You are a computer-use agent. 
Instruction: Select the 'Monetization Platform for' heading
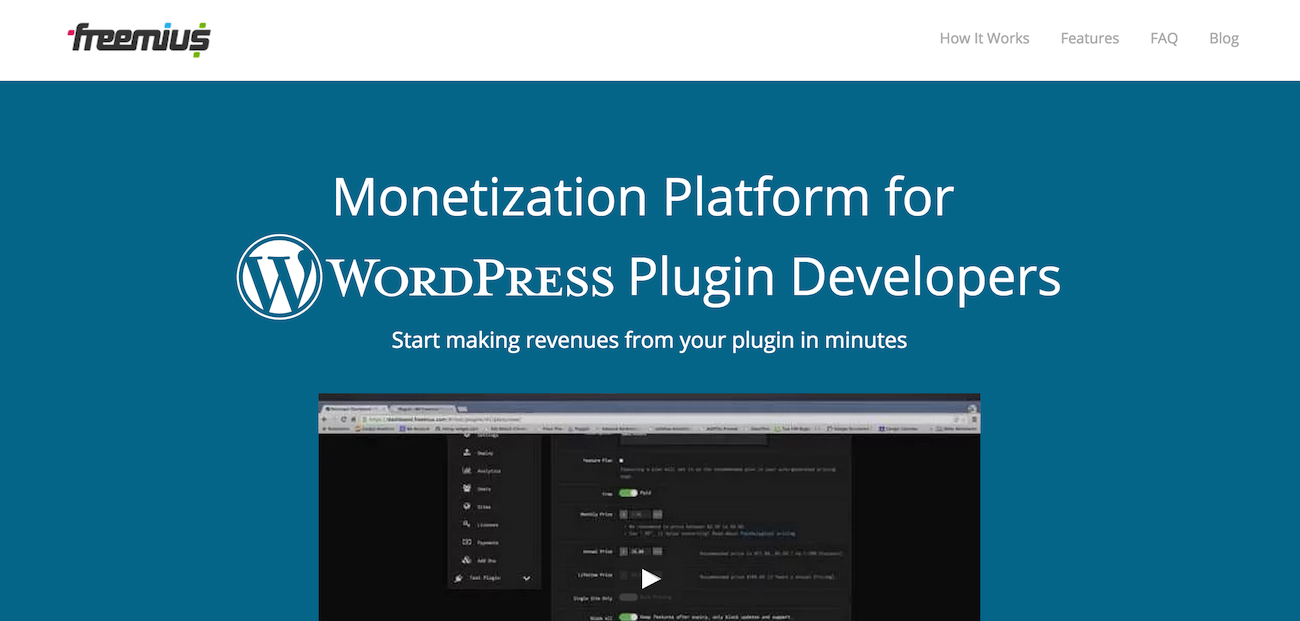click(643, 197)
